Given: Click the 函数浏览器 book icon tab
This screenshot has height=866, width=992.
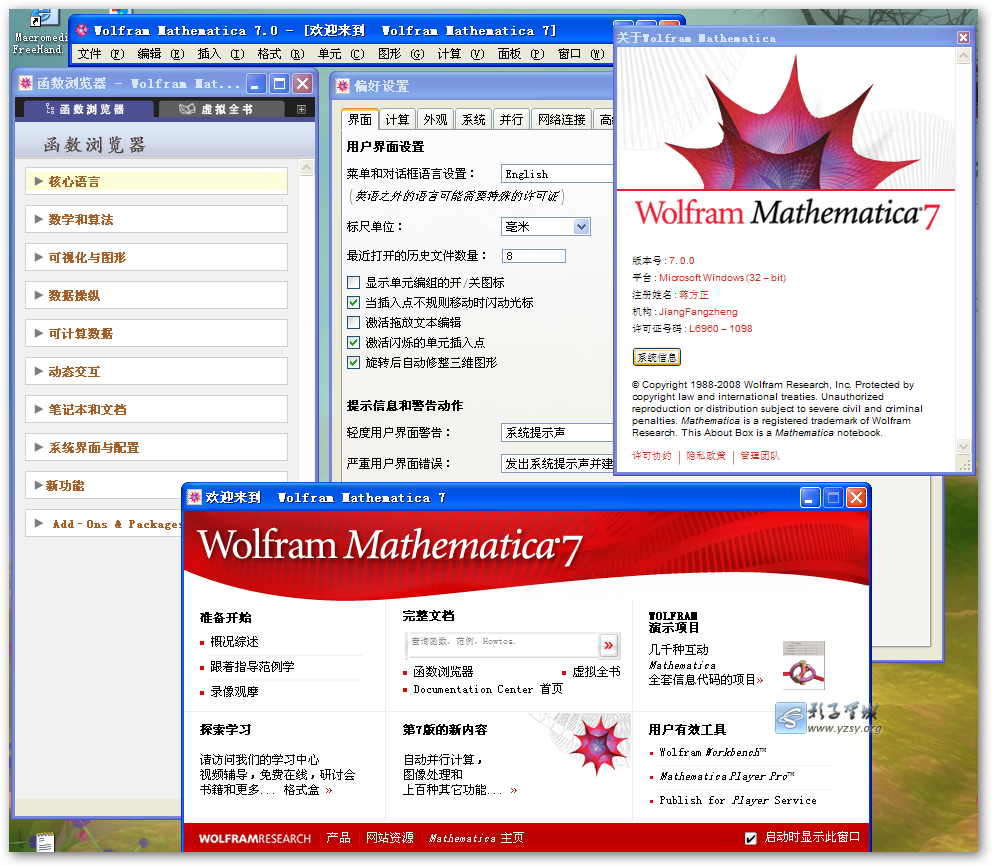Looking at the screenshot, I should click(47, 109).
